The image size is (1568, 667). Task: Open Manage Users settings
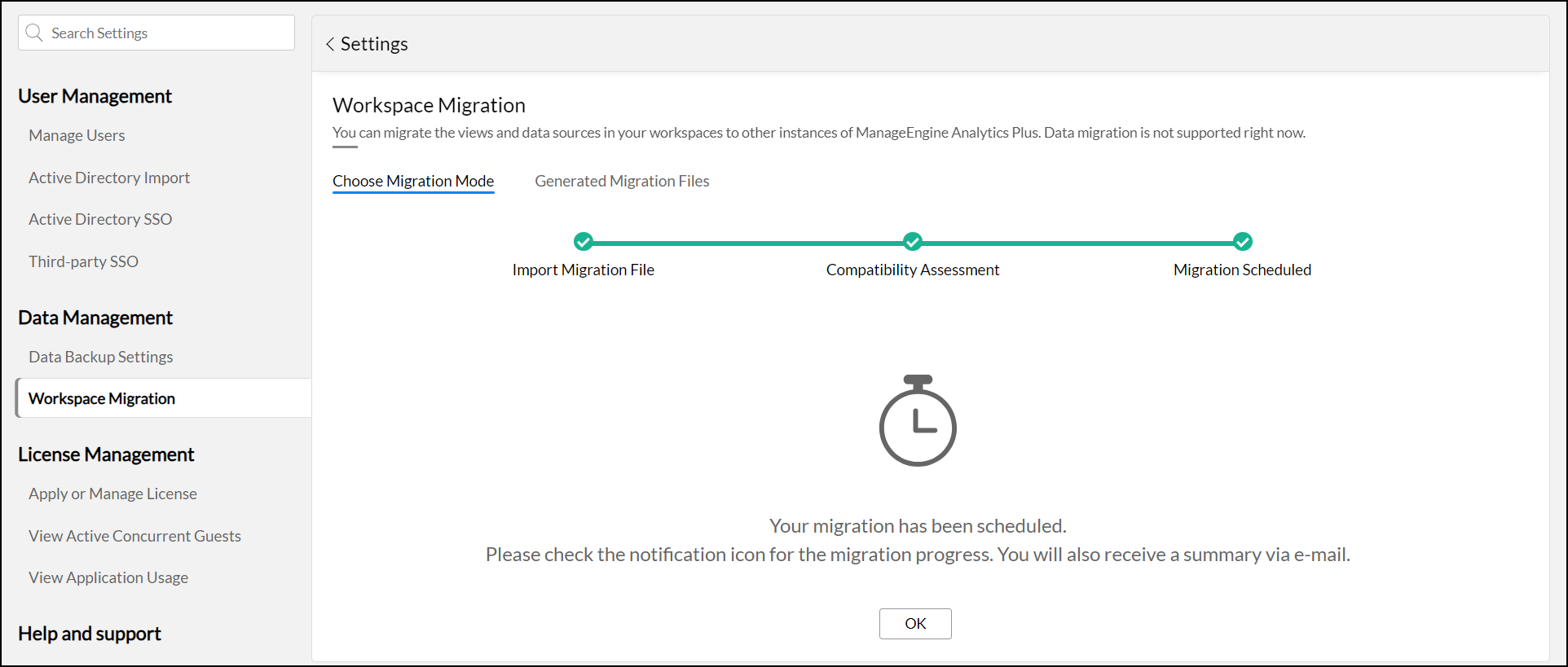click(x=77, y=135)
